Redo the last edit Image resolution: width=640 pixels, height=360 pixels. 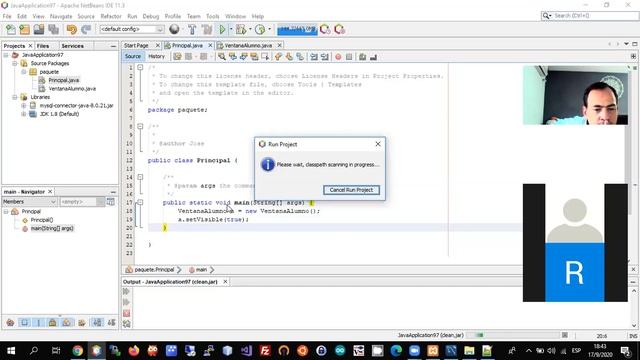[86, 29]
